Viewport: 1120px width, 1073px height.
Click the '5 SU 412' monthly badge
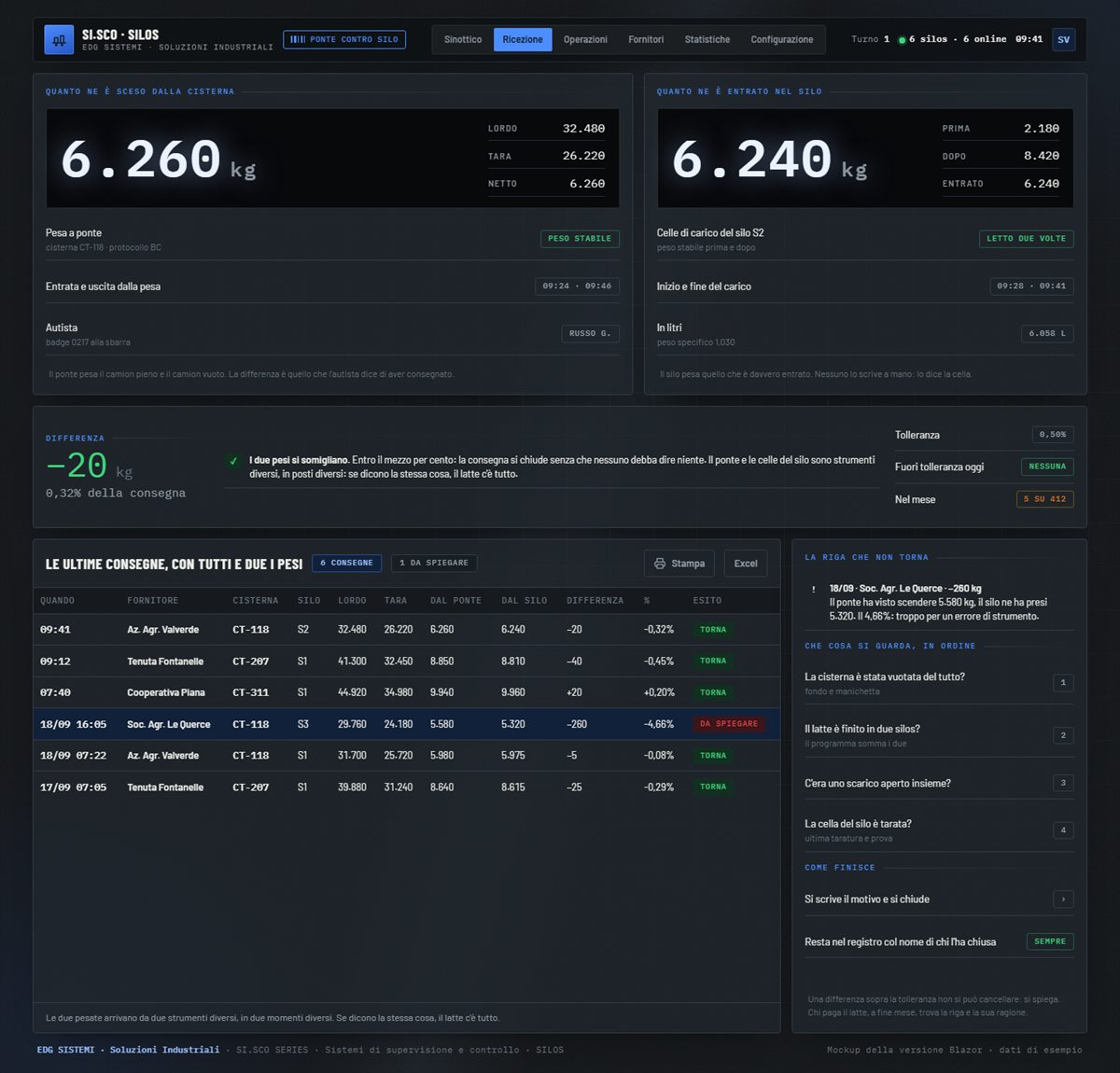tap(1045, 499)
